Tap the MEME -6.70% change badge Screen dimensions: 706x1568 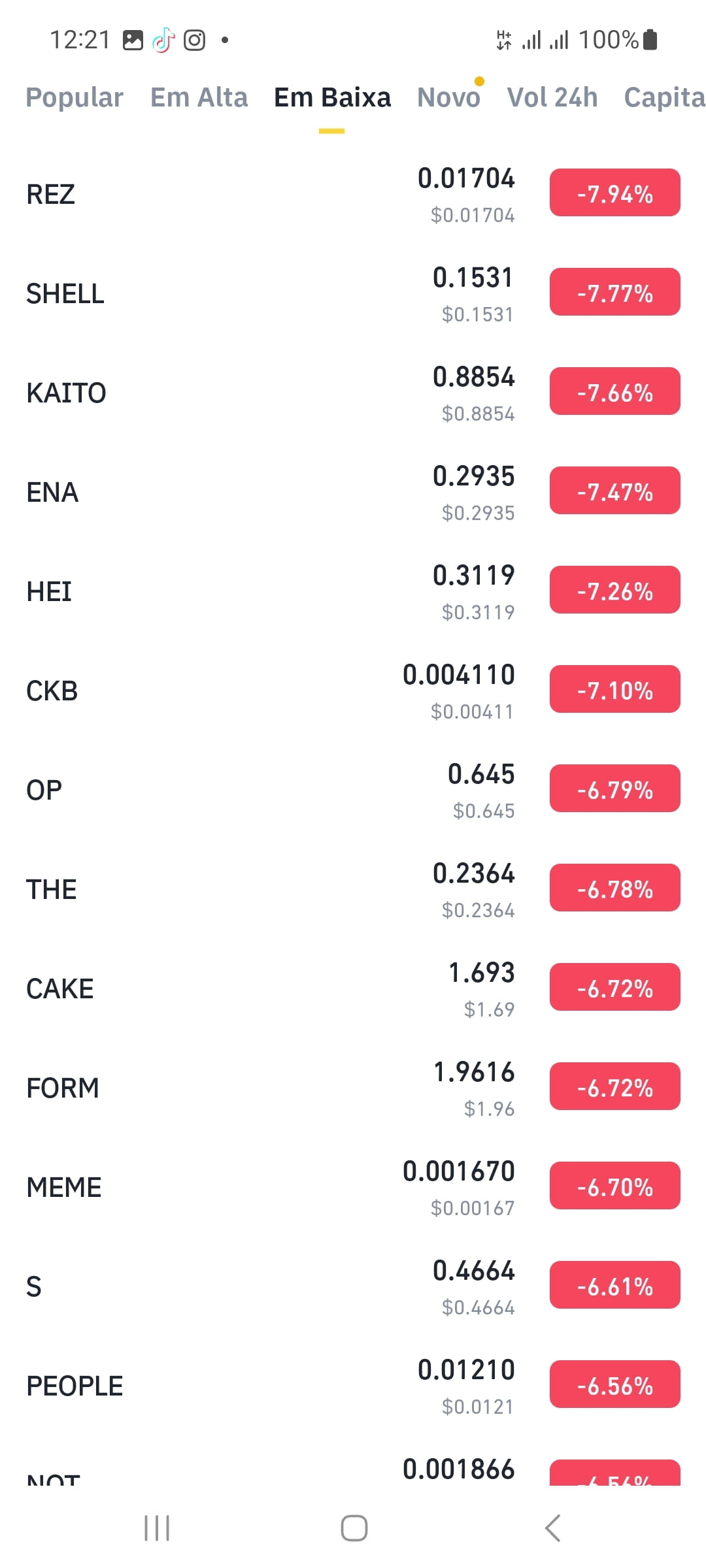[x=614, y=1186]
